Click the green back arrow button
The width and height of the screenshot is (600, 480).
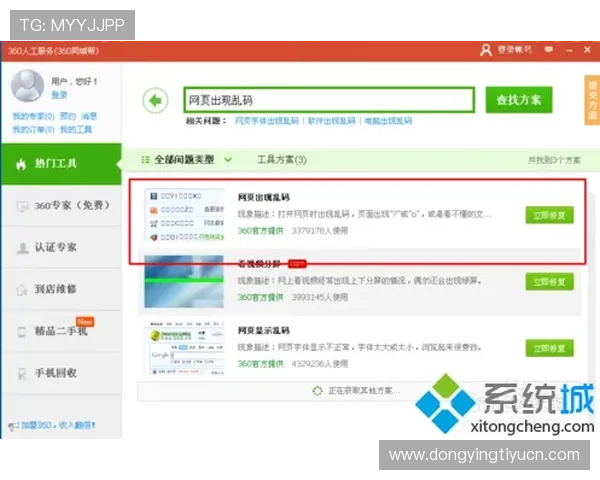coord(155,101)
